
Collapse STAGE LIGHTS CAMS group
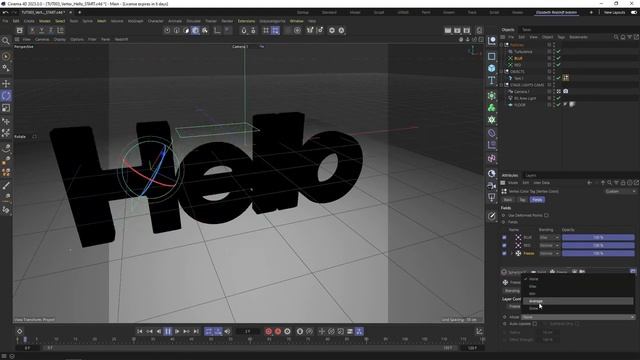pos(502,85)
